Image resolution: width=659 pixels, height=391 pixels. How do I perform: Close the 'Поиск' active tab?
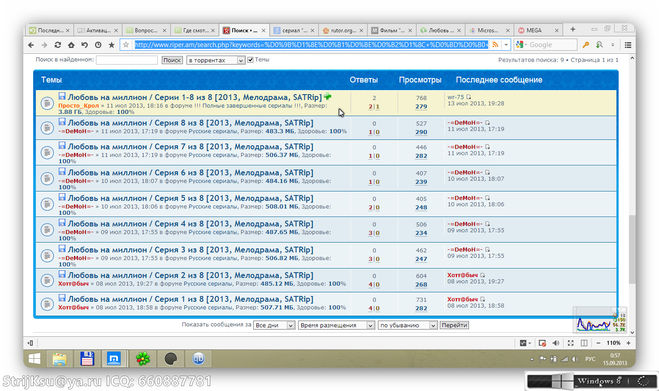pyautogui.click(x=264, y=30)
